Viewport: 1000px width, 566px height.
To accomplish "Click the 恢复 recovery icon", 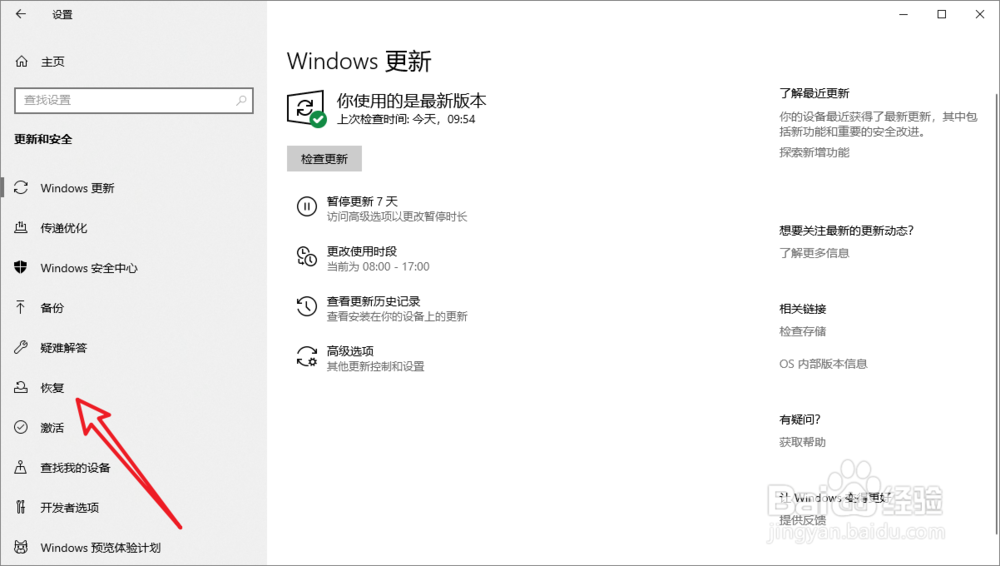I will [x=21, y=387].
